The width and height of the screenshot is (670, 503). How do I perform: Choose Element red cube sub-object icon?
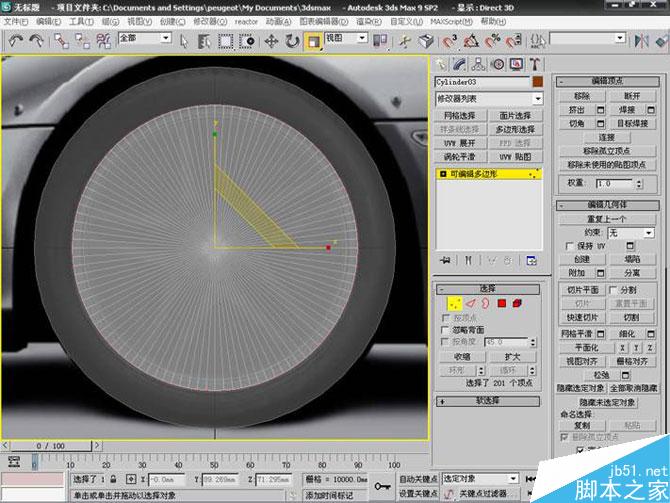[x=518, y=303]
